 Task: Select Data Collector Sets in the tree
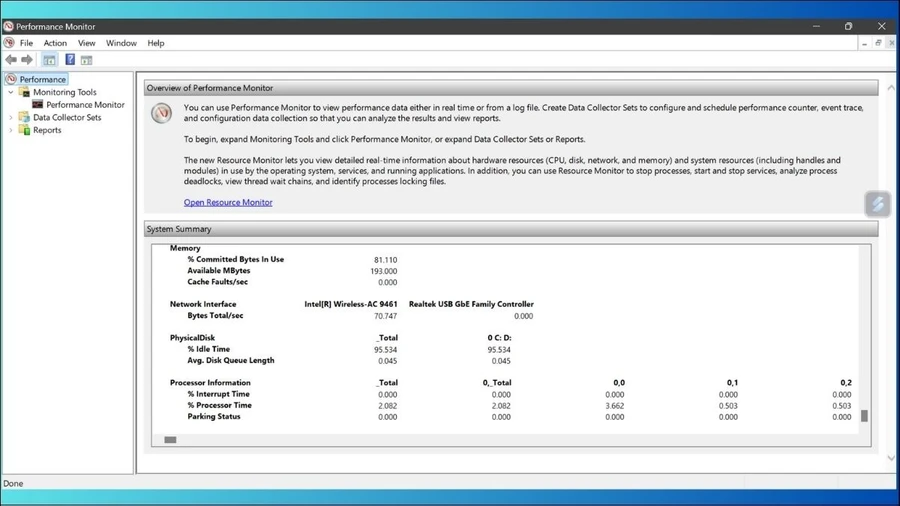click(x=67, y=117)
